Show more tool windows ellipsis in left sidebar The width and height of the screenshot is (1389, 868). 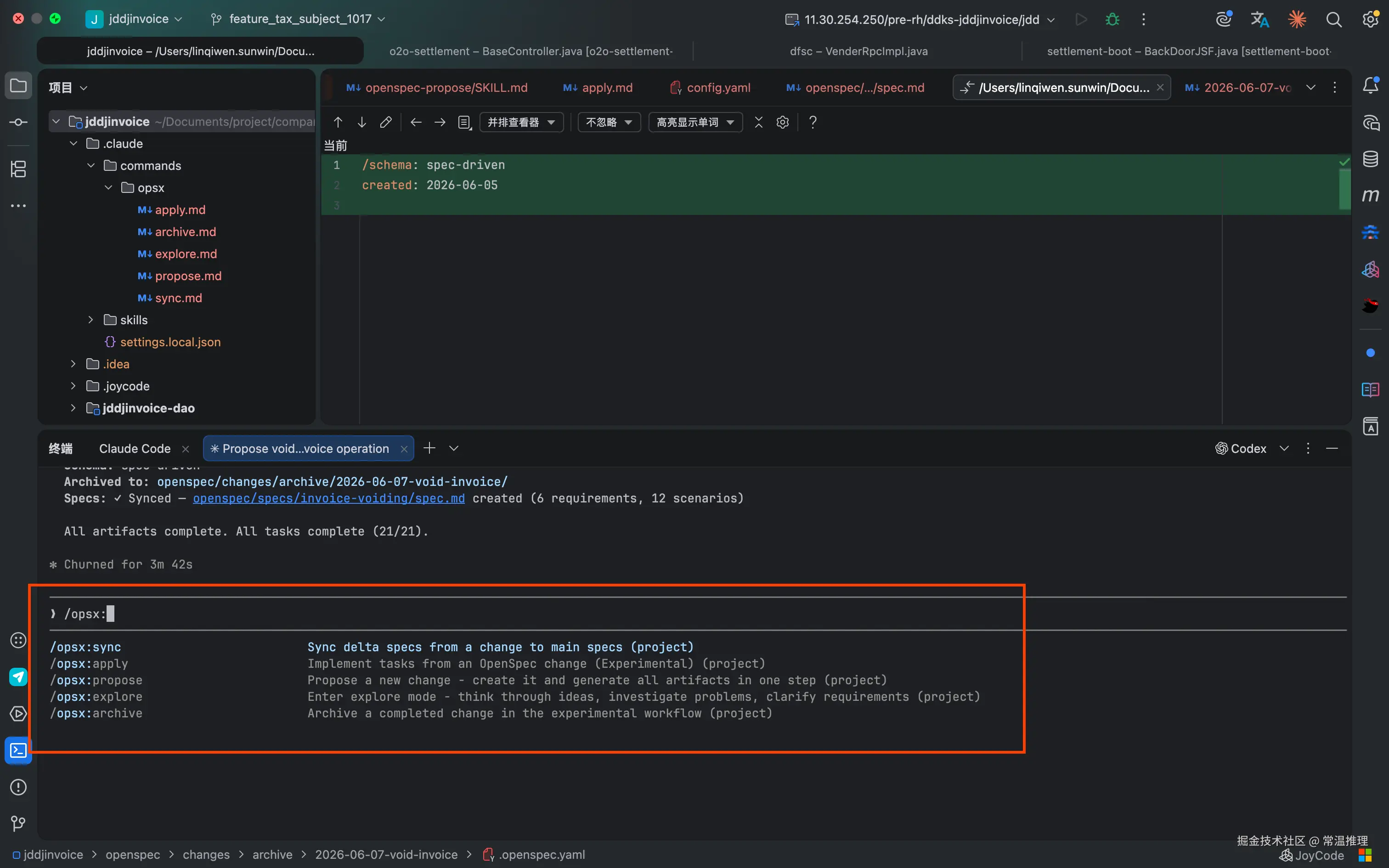click(x=18, y=206)
